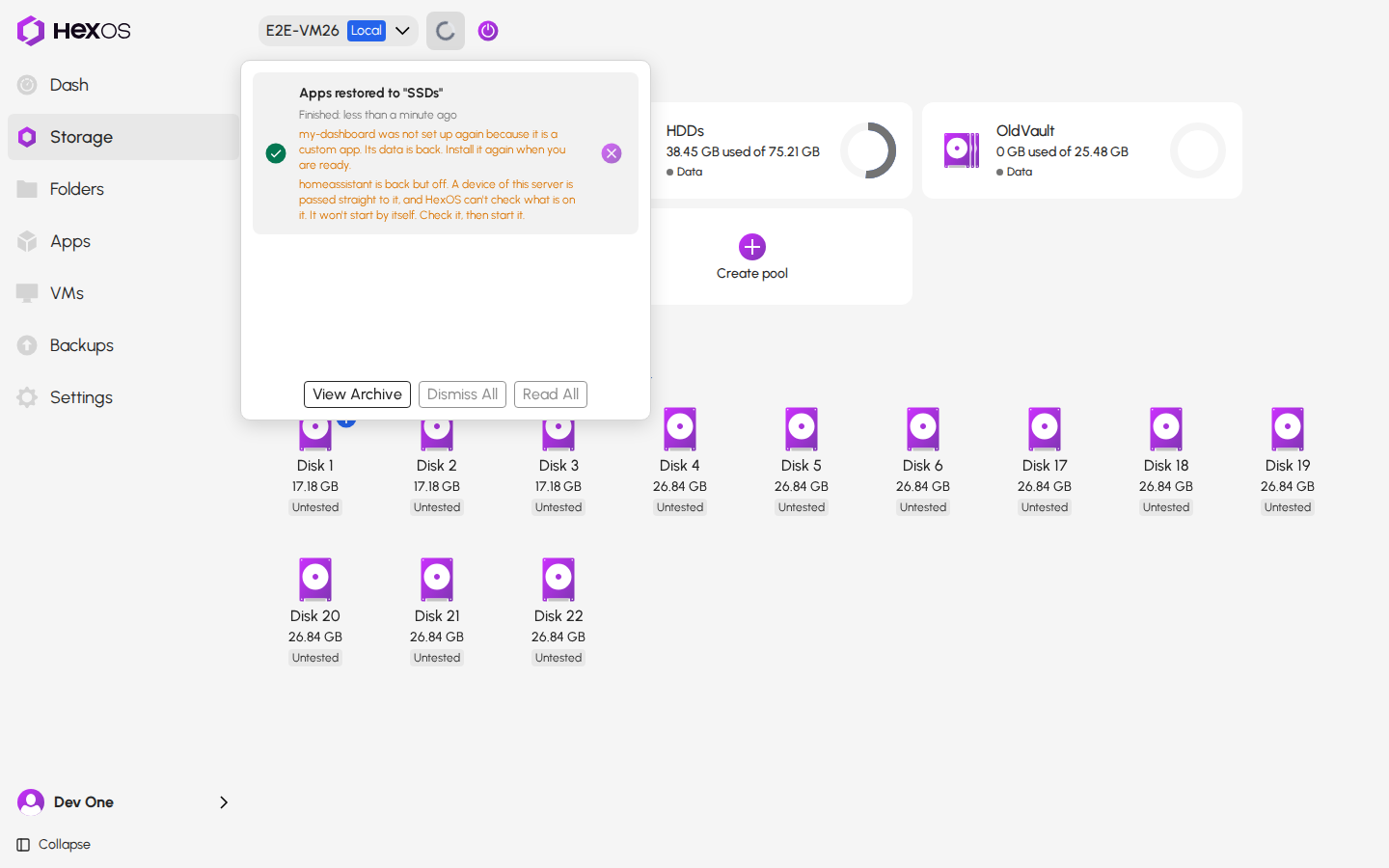This screenshot has height=868, width=1389.
Task: Select the Disk 21 icon
Action: pos(437,580)
